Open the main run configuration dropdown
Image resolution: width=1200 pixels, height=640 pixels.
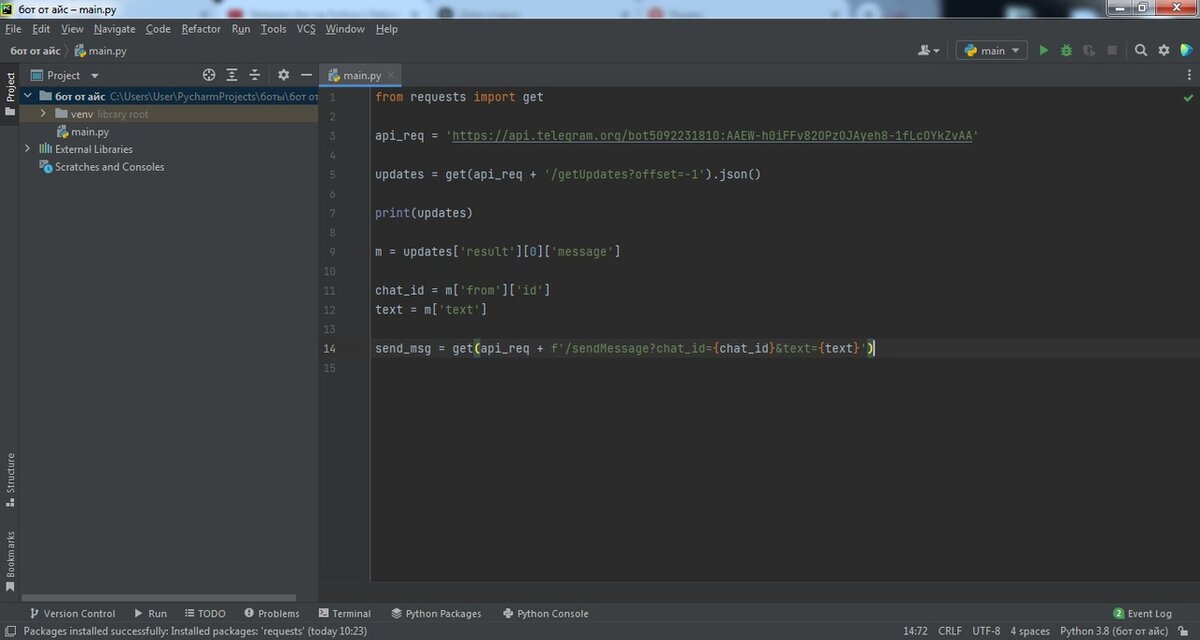992,50
